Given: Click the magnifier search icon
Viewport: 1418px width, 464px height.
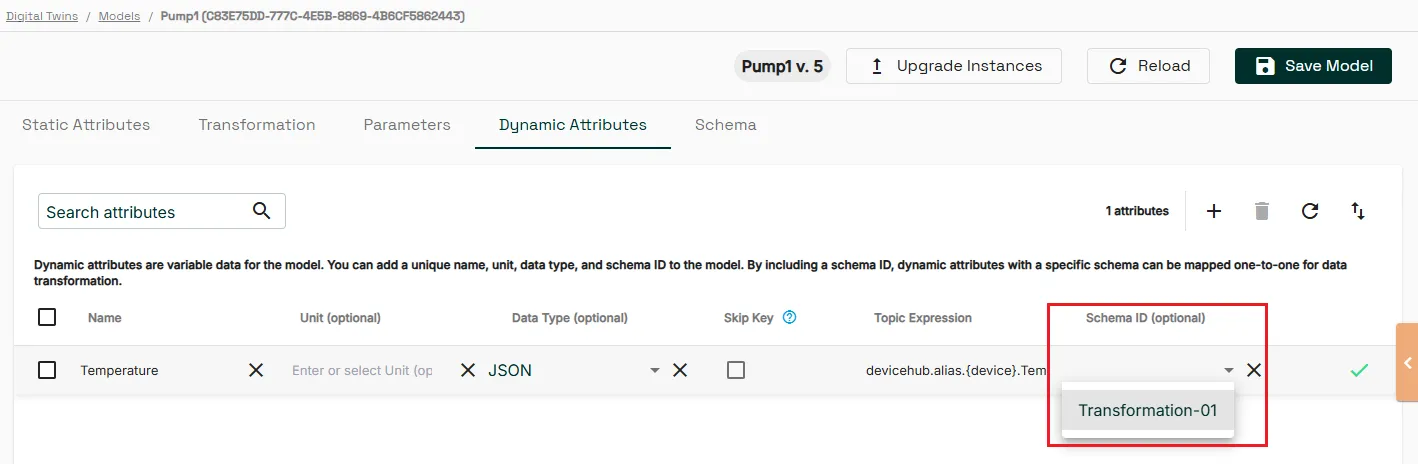Looking at the screenshot, I should click(x=262, y=210).
